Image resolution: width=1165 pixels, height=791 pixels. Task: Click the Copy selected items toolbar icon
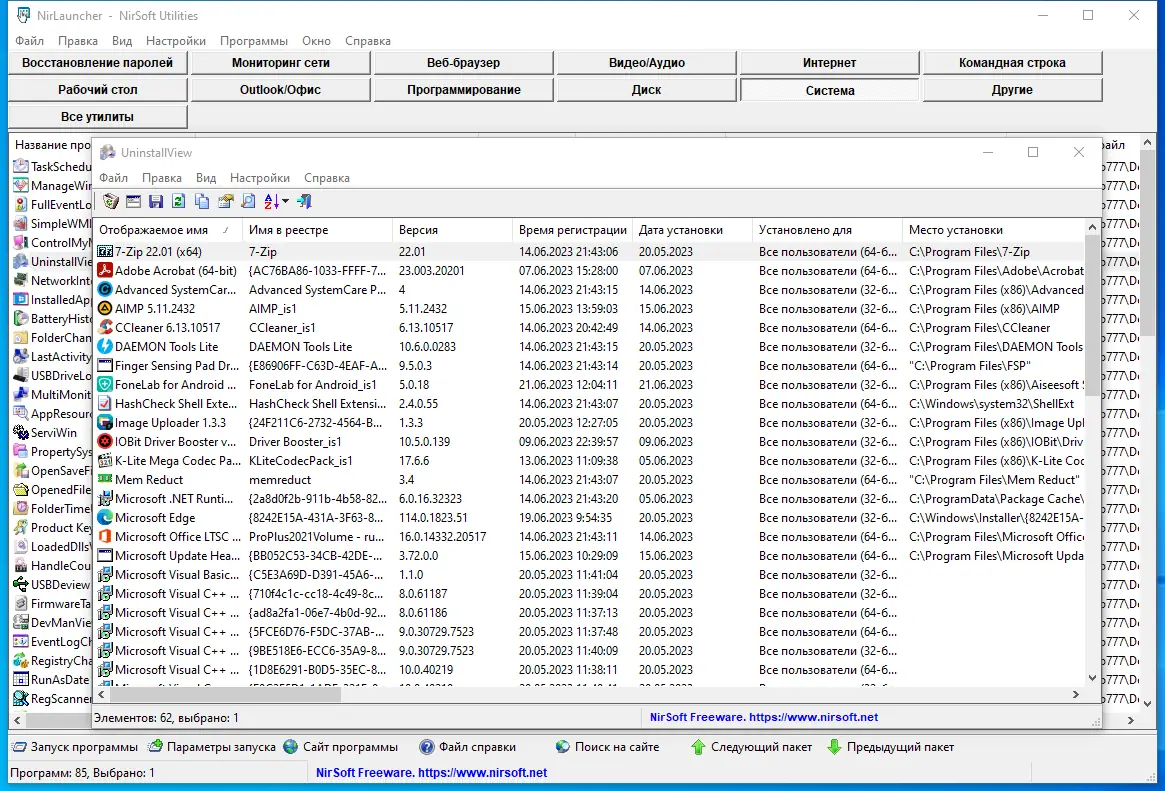point(202,201)
